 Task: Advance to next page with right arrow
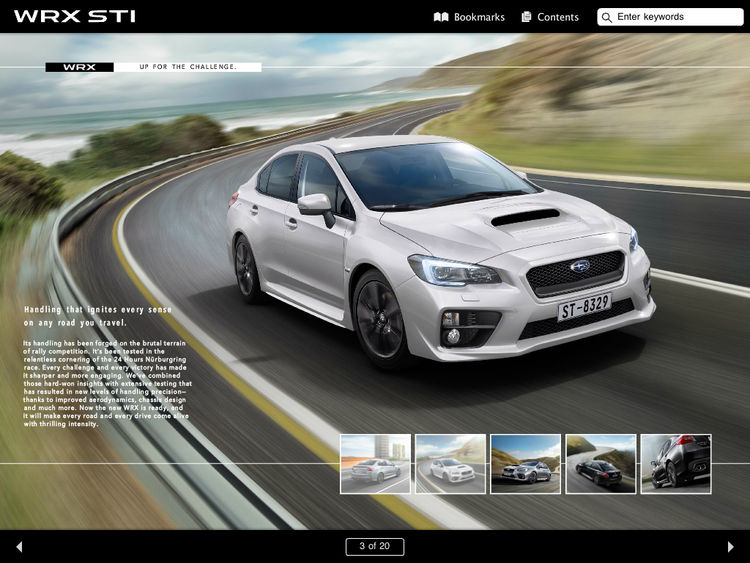731,546
